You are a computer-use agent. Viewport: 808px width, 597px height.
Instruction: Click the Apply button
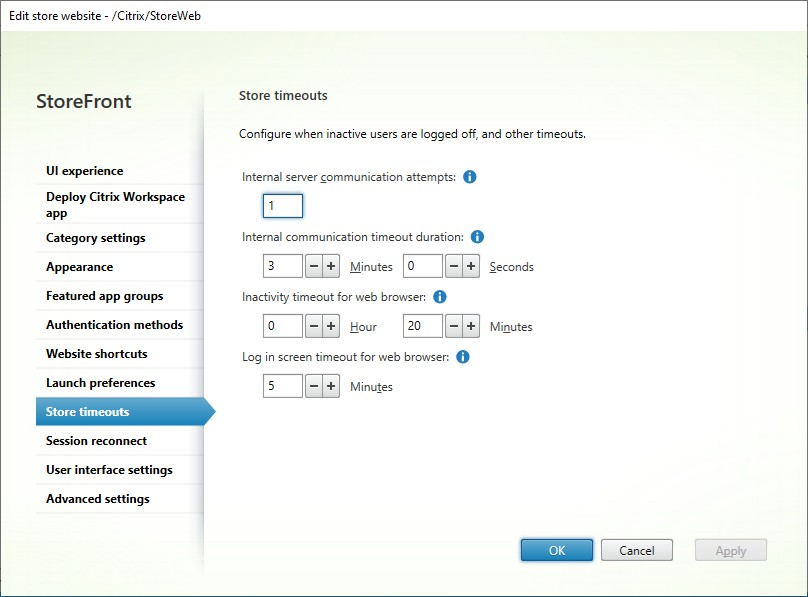click(730, 549)
